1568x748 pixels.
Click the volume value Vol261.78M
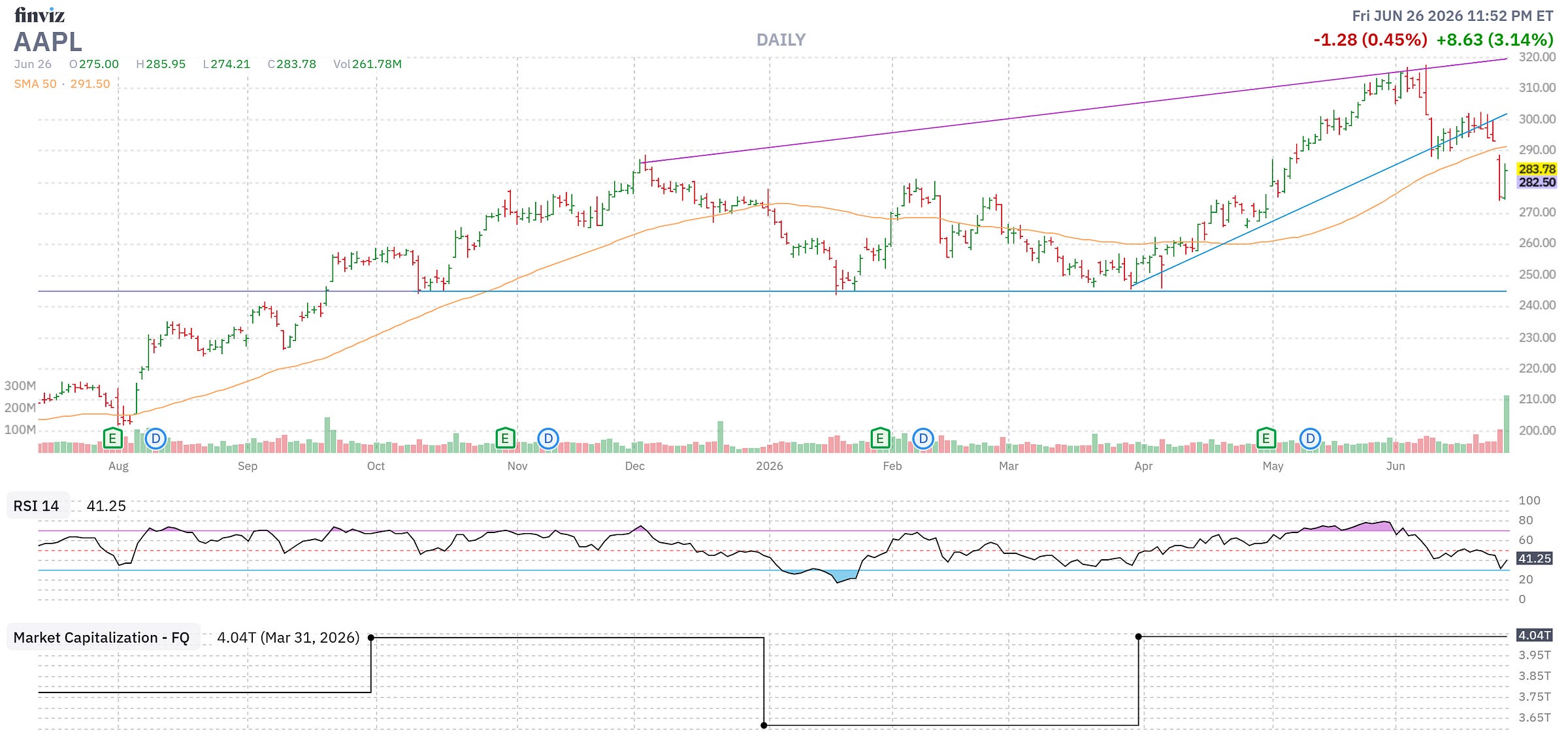[367, 64]
